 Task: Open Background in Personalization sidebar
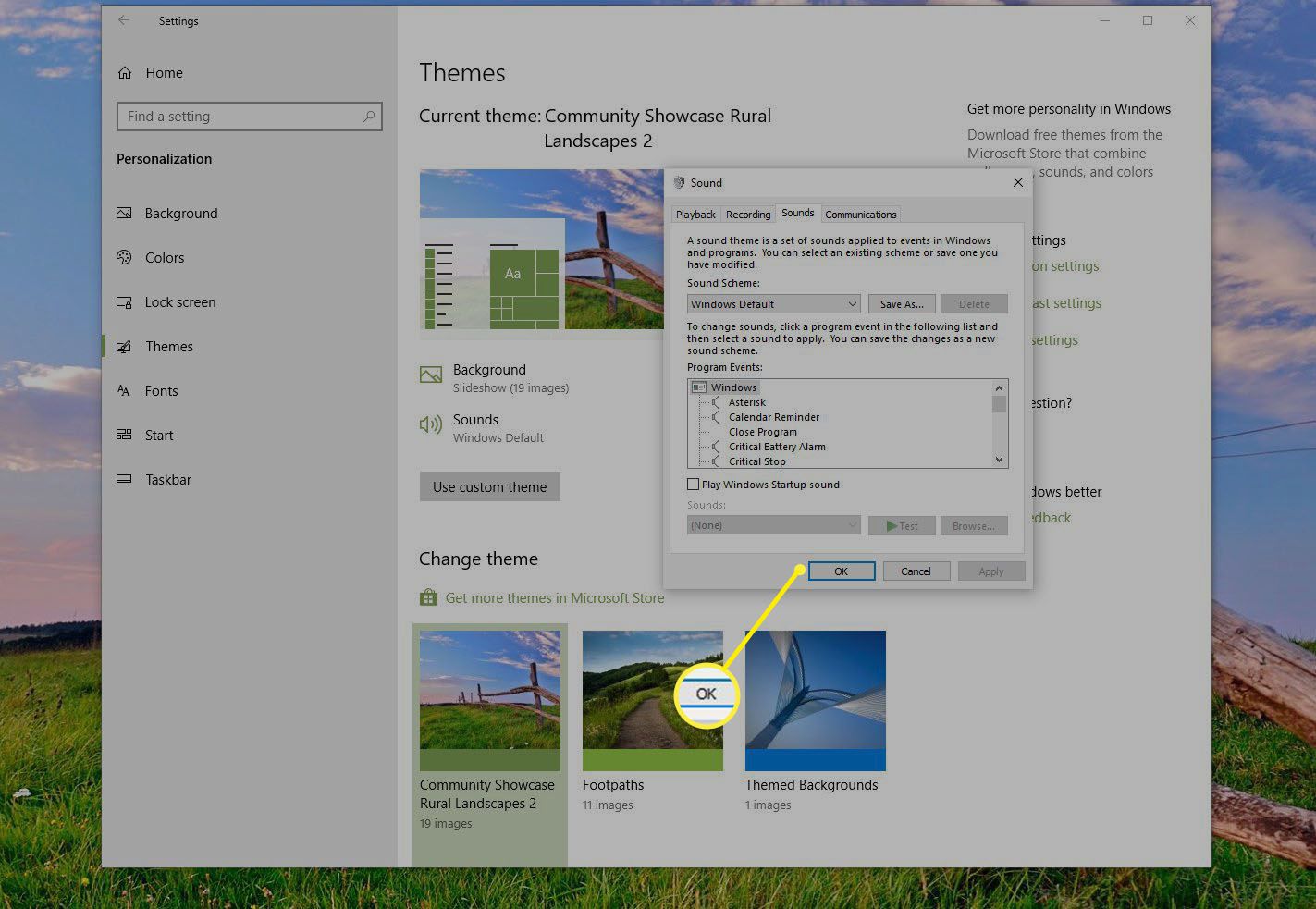[x=181, y=214]
